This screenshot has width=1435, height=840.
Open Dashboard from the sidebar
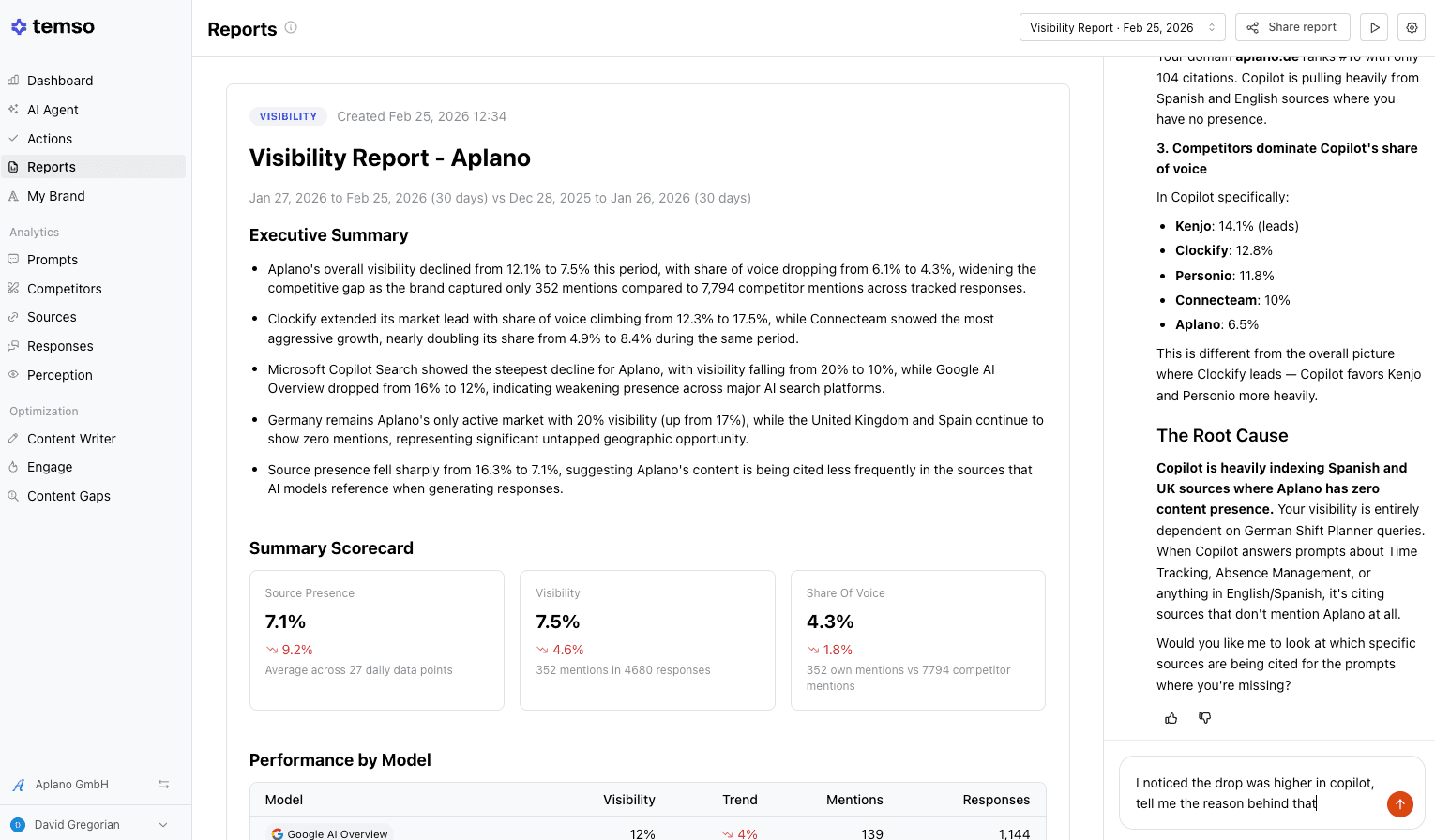[x=60, y=81]
